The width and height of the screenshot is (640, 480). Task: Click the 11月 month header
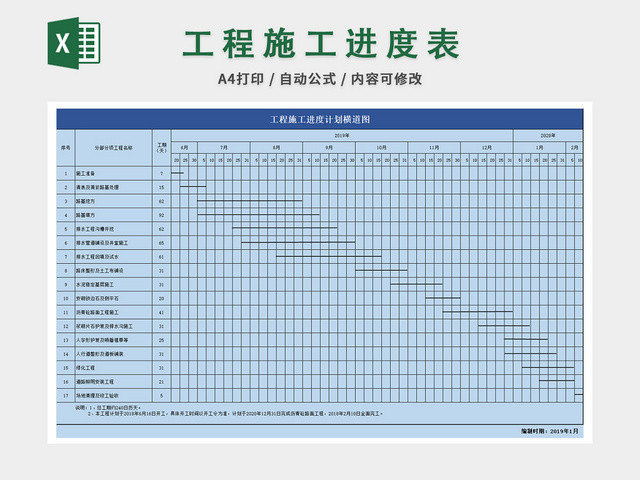tap(434, 147)
